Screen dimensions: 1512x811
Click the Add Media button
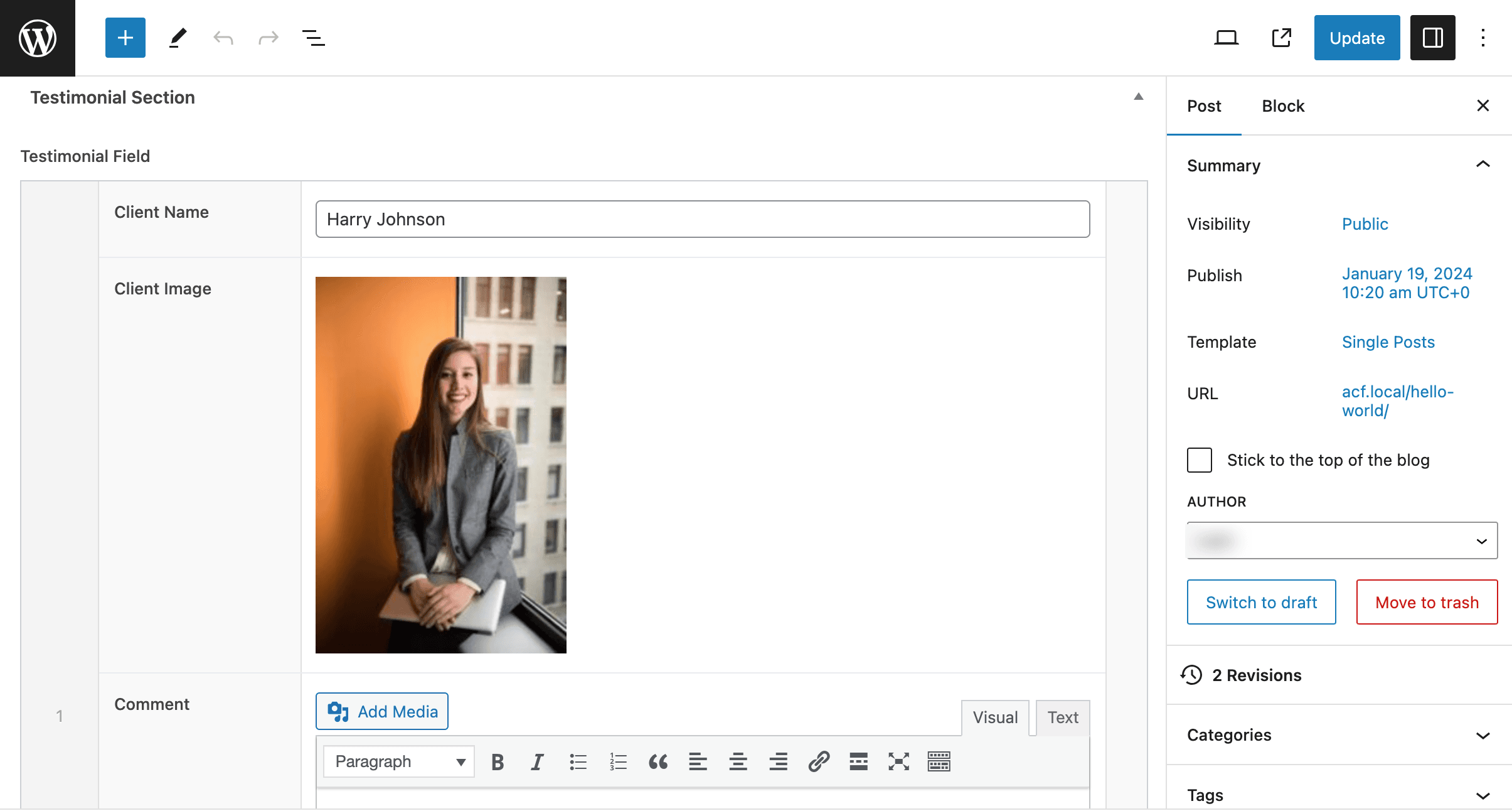tap(382, 711)
